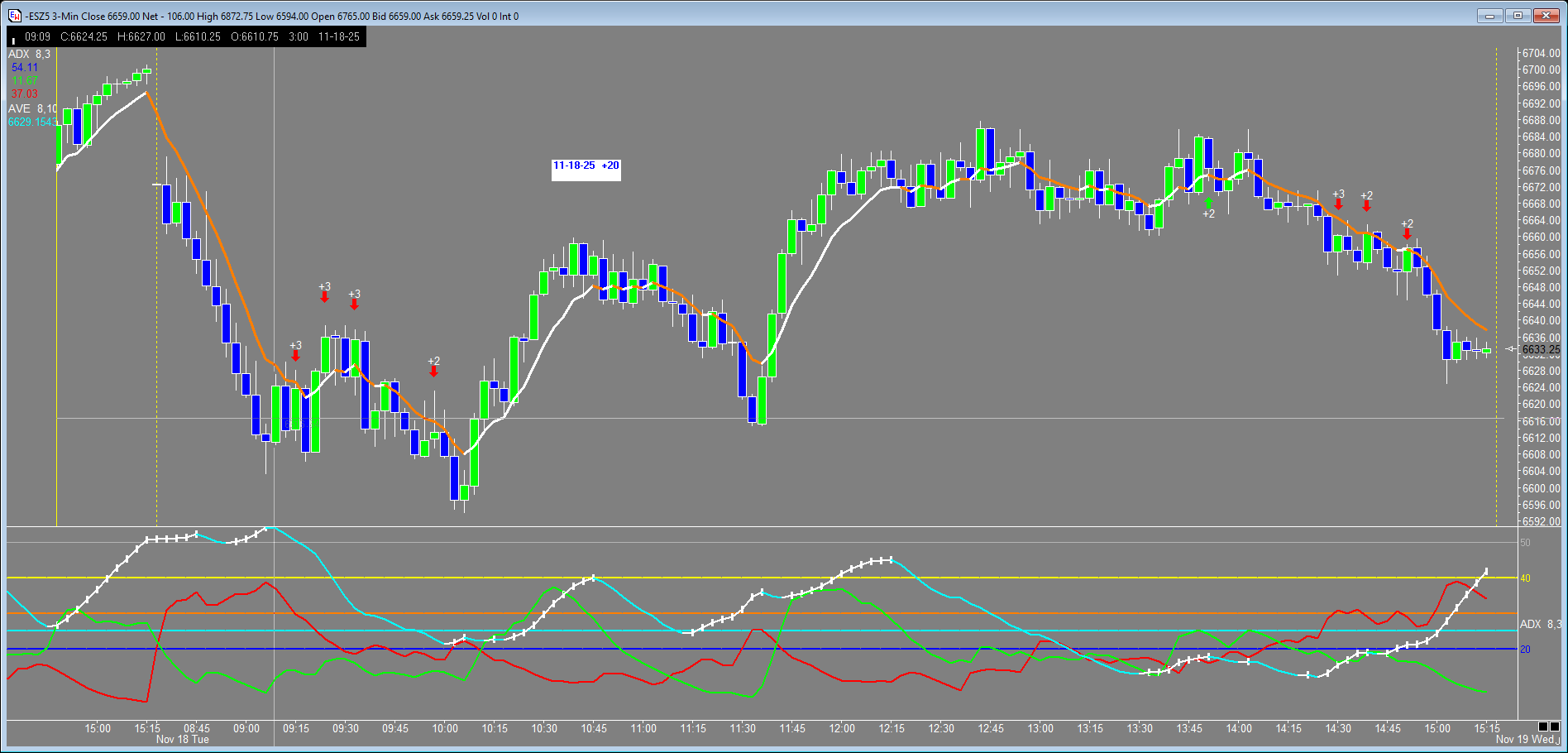The height and width of the screenshot is (753, 1568).
Task: Click the last red +2 arrow before 15:00
Action: (x=1407, y=234)
